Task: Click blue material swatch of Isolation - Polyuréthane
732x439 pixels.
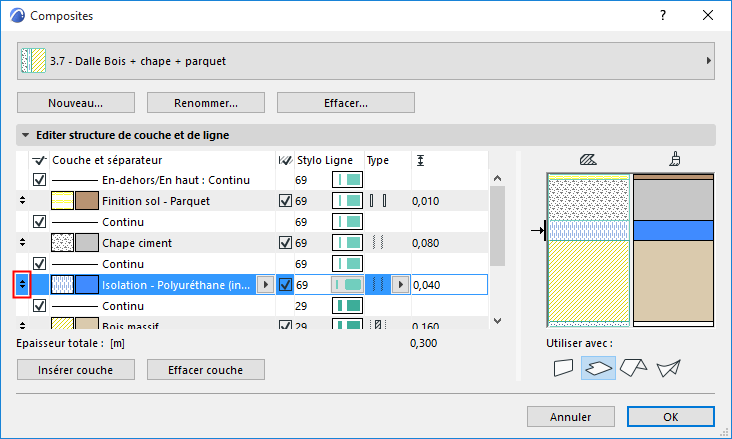Action: point(87,285)
